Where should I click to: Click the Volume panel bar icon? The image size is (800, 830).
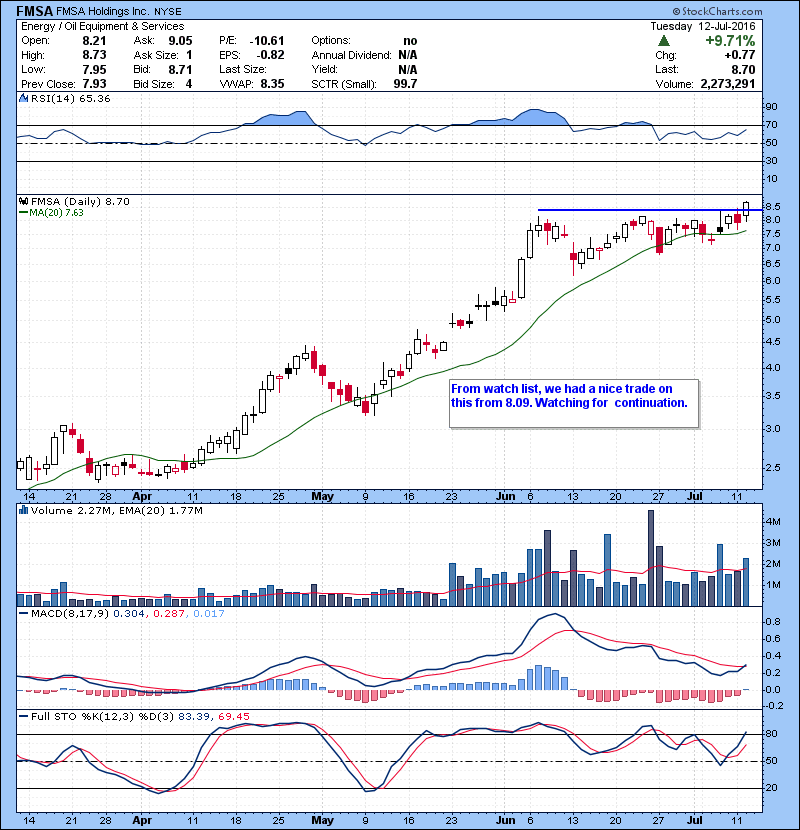(x=23, y=510)
